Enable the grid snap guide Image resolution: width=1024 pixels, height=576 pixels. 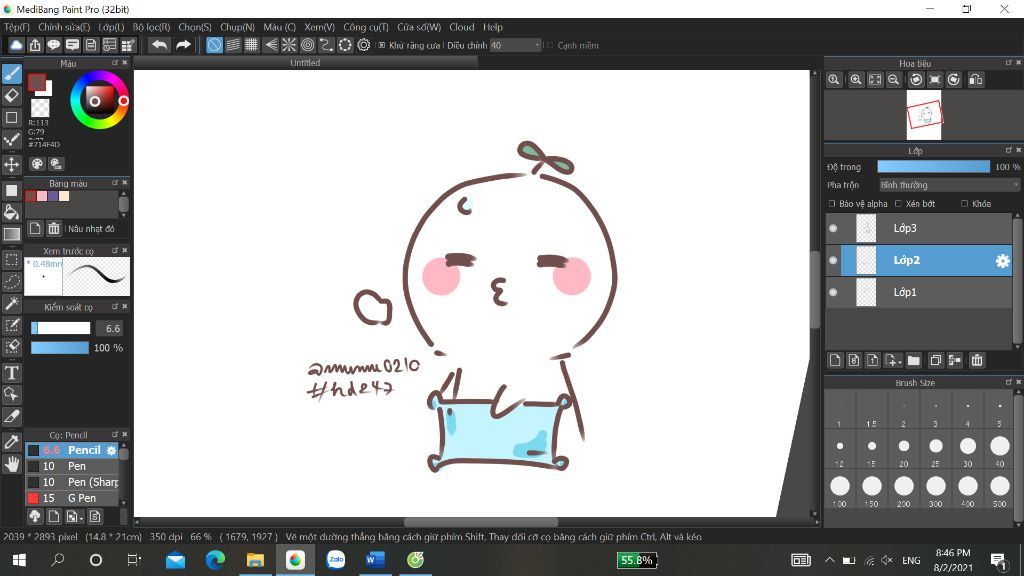click(251, 45)
